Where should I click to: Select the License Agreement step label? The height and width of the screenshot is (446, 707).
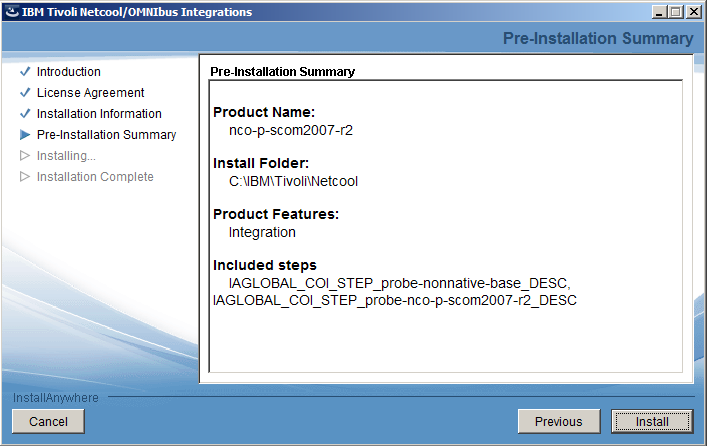pyautogui.click(x=91, y=92)
